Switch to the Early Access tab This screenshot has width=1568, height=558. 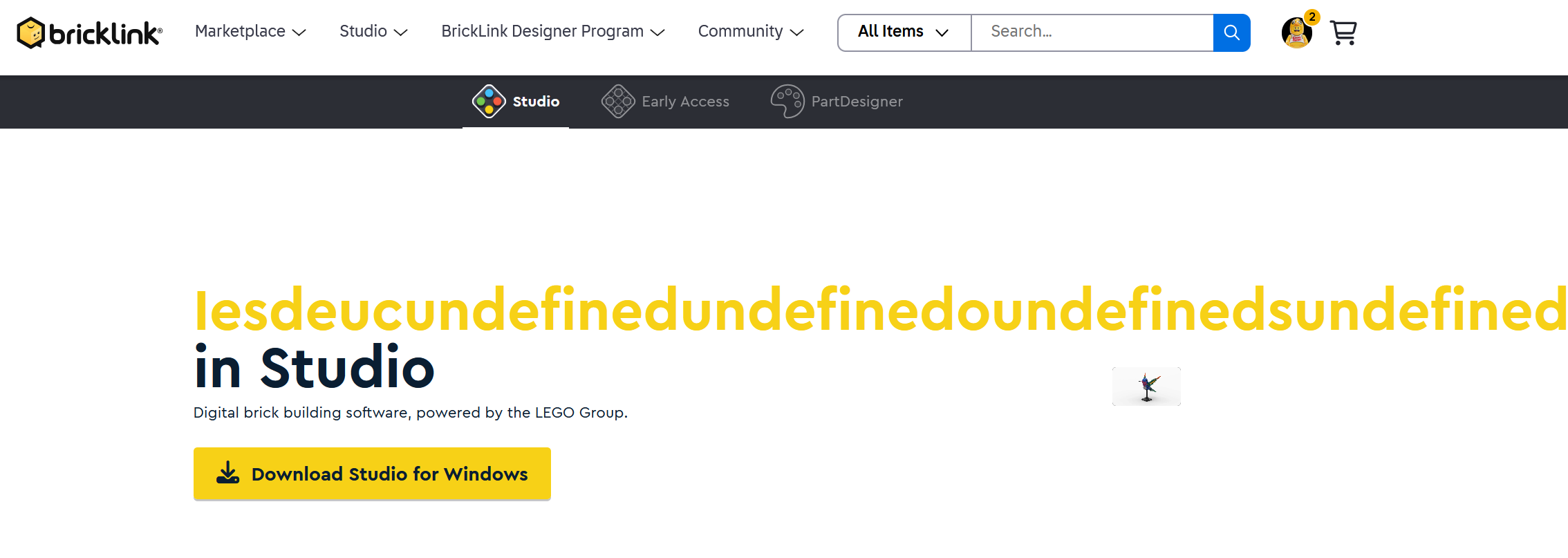pyautogui.click(x=684, y=102)
